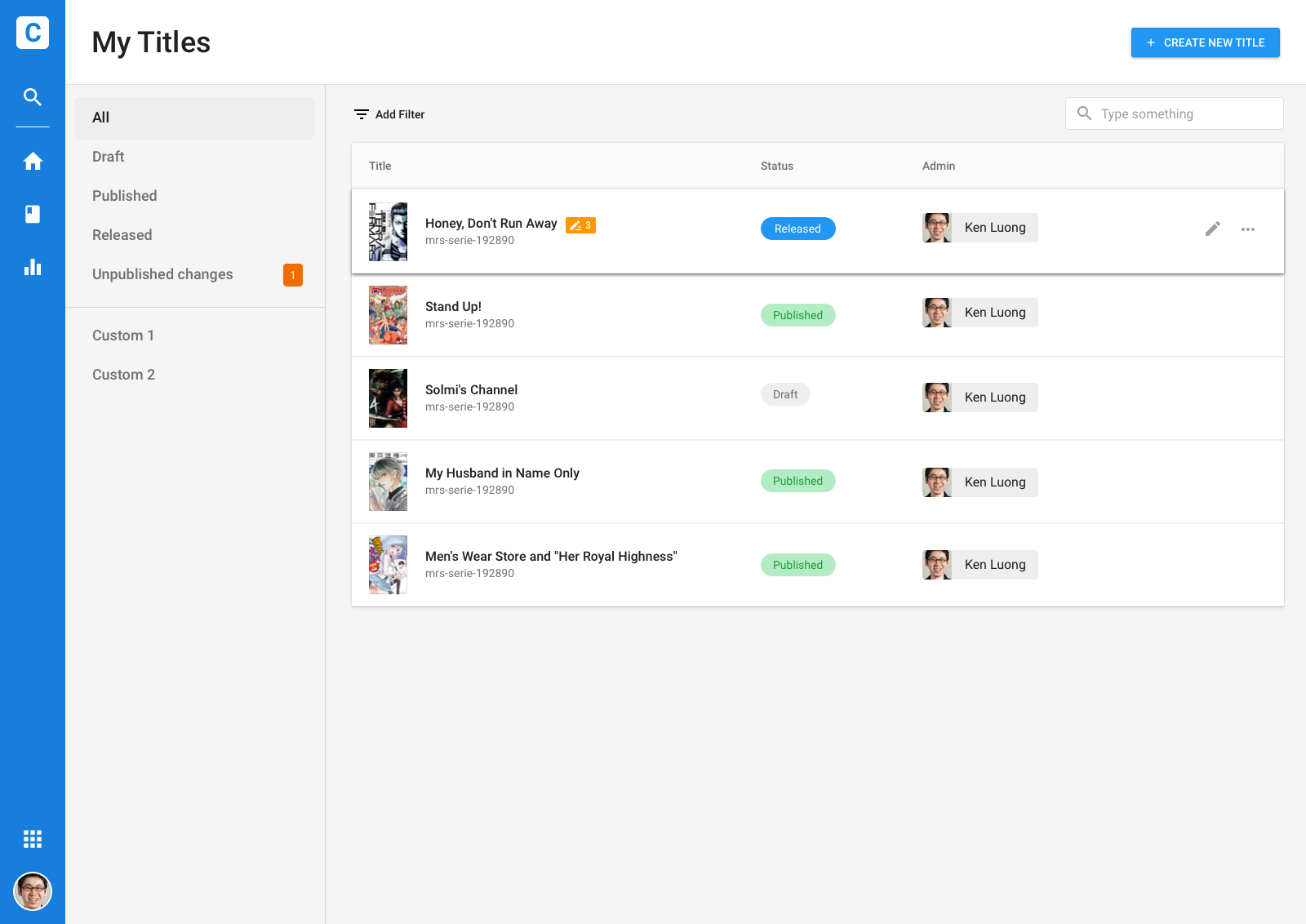Open the three-dot more options menu
The width and height of the screenshot is (1306, 924).
point(1248,229)
